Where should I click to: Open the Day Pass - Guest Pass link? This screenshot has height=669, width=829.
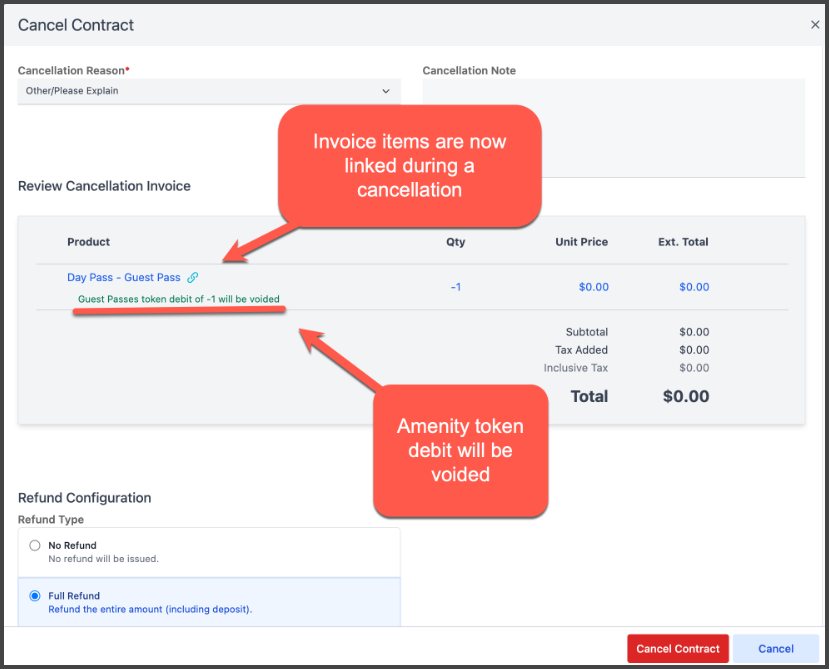click(123, 278)
